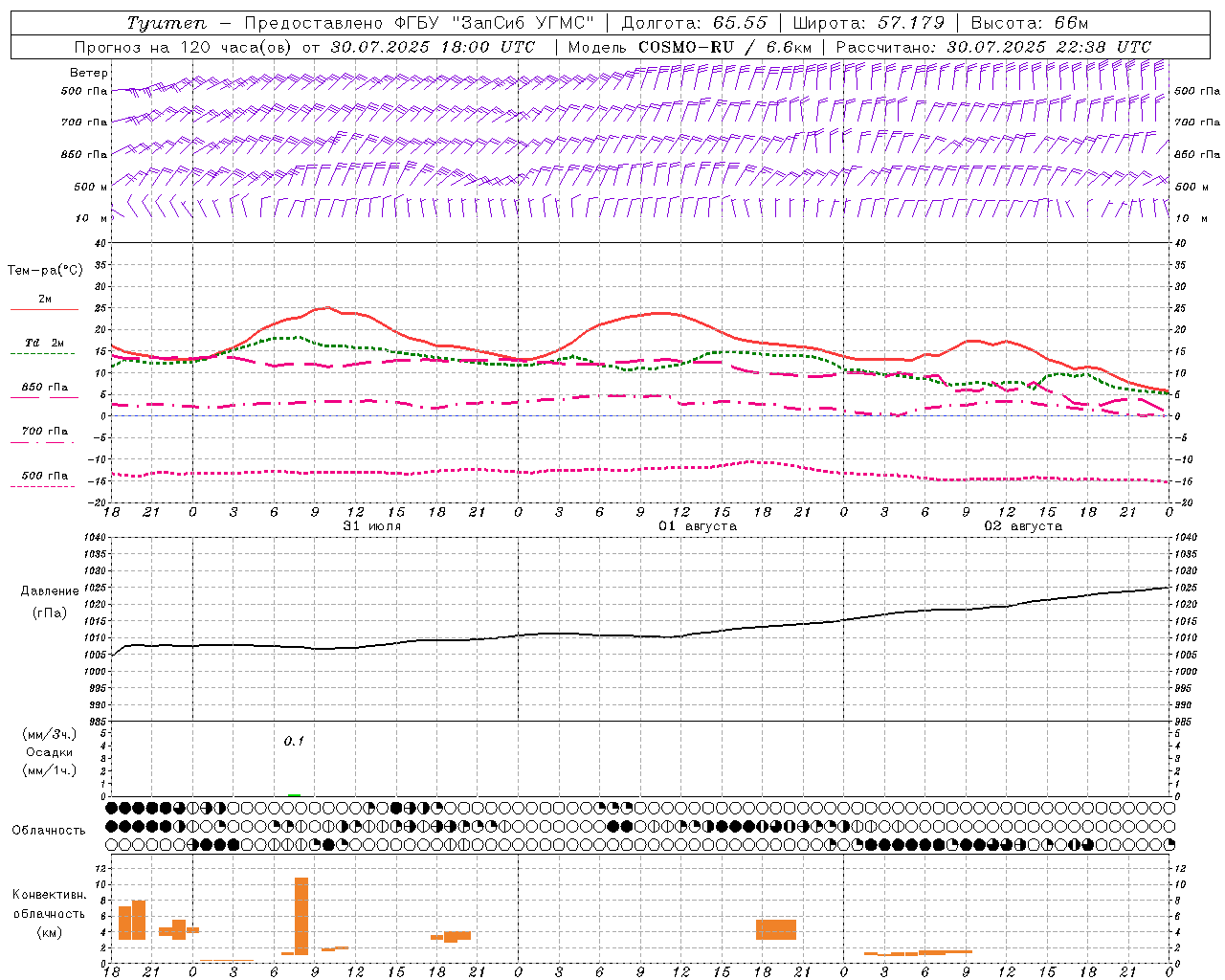The height and width of the screenshot is (980, 1225).
Task: Click the "Конвективн." convective cloud label
Action: [x=50, y=895]
